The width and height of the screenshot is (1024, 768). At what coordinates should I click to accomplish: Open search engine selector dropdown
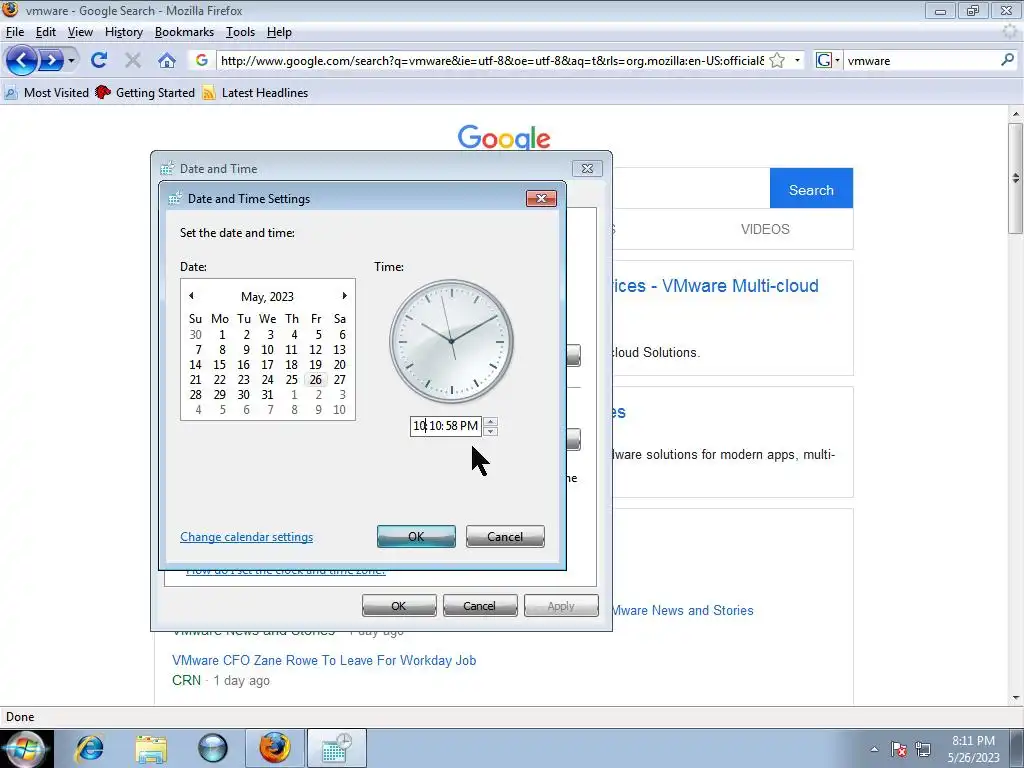[828, 61]
